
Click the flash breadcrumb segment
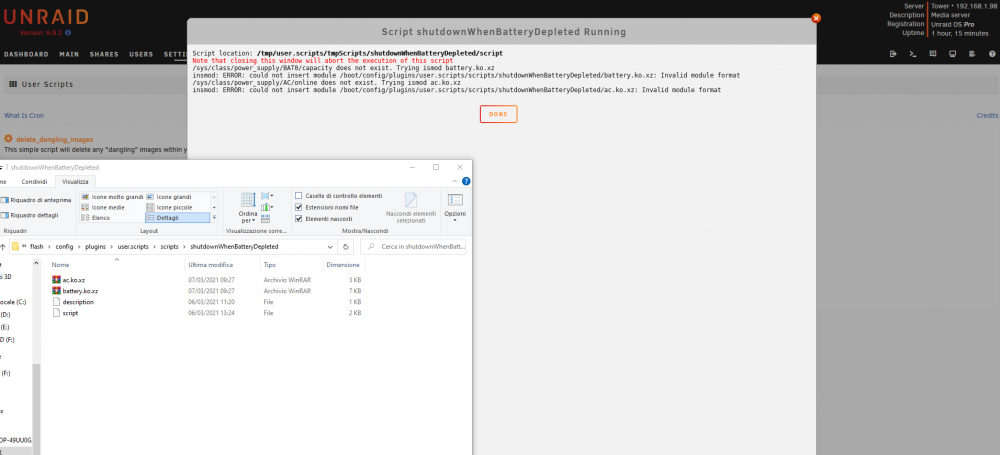coord(36,246)
